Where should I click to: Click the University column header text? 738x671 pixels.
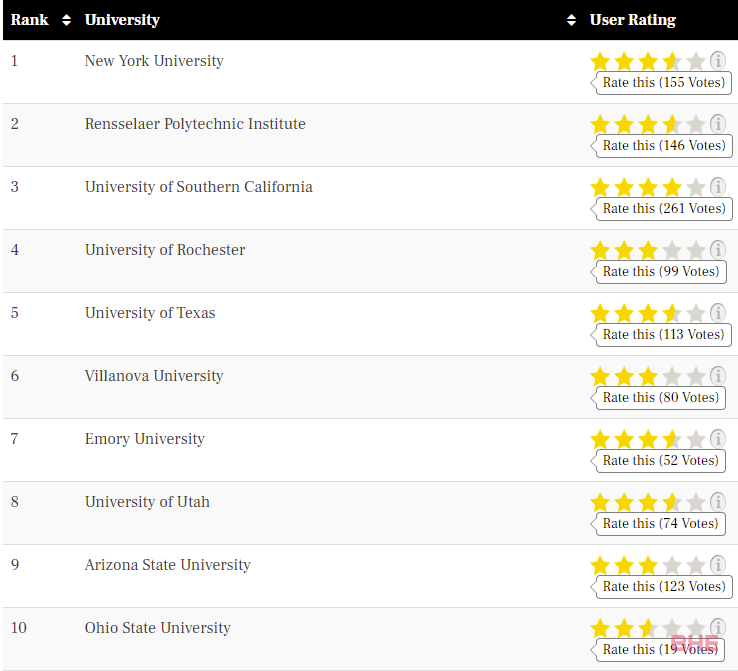click(x=122, y=20)
